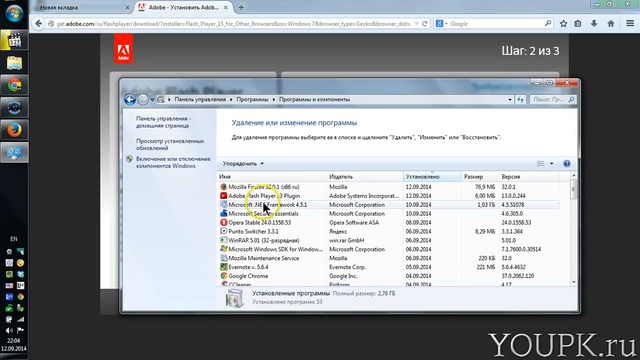Viewport: 640px width, 360px height.
Task: Click search magnifier in Google box
Action: pyautogui.click(x=548, y=24)
